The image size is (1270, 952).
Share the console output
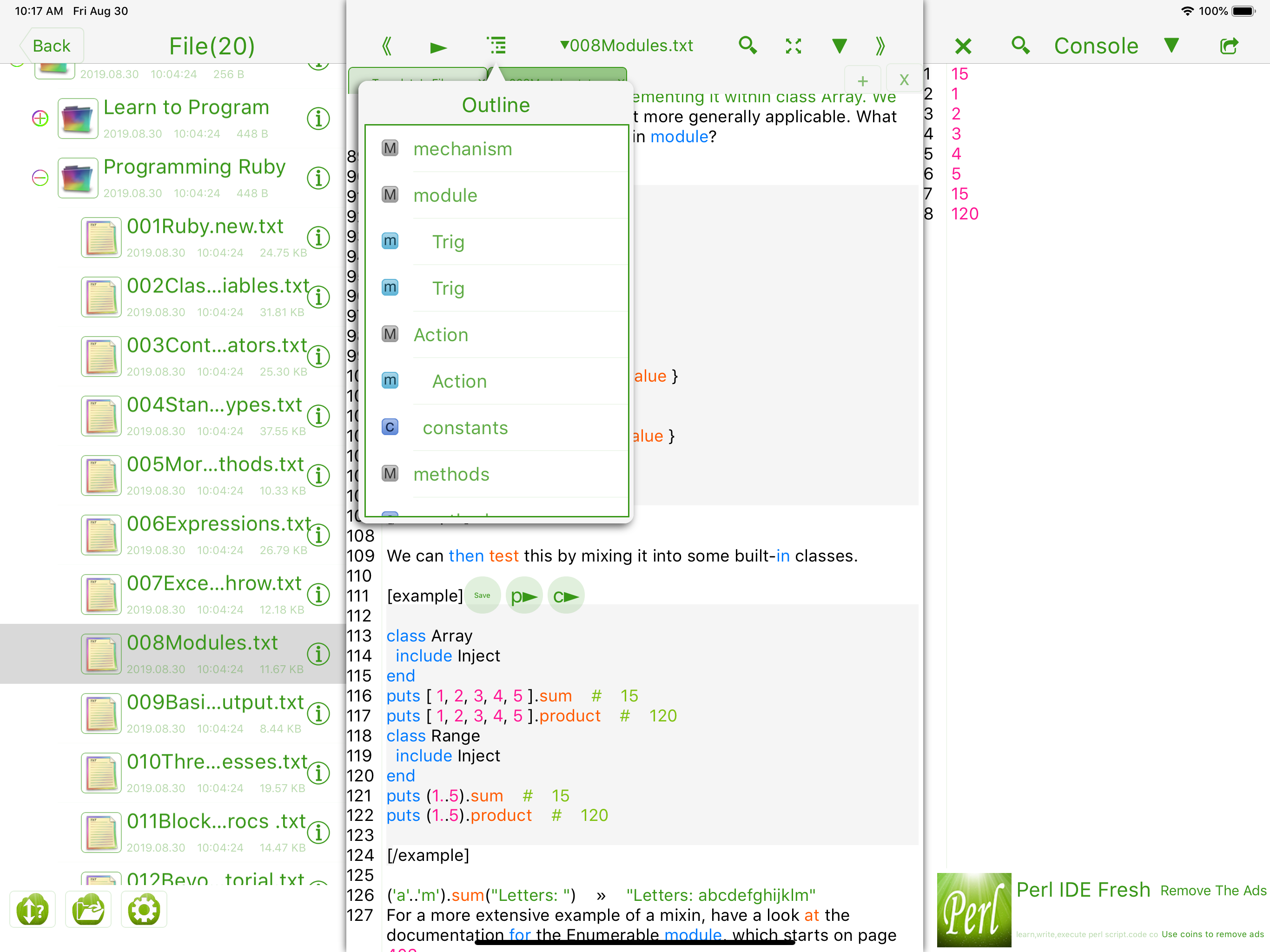pyautogui.click(x=1229, y=46)
